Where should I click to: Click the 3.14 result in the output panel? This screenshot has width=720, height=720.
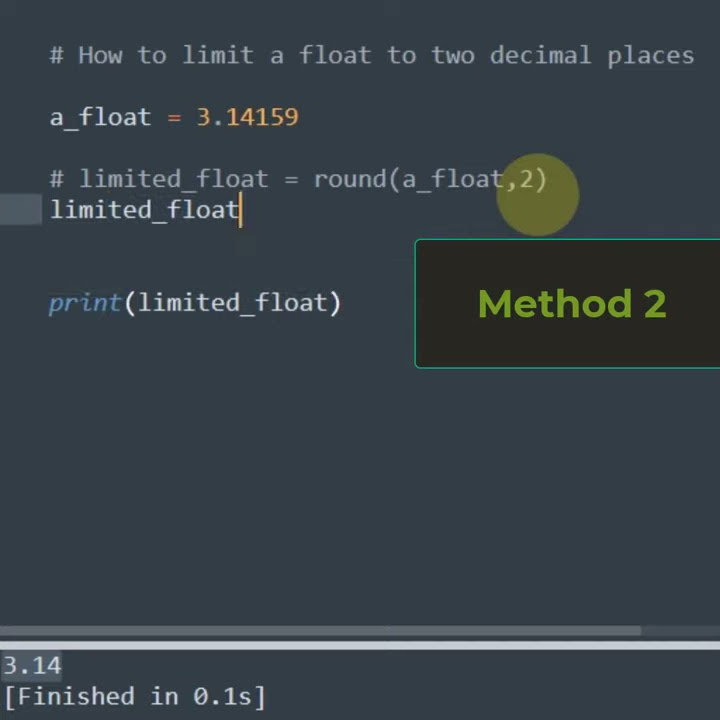[x=32, y=666]
